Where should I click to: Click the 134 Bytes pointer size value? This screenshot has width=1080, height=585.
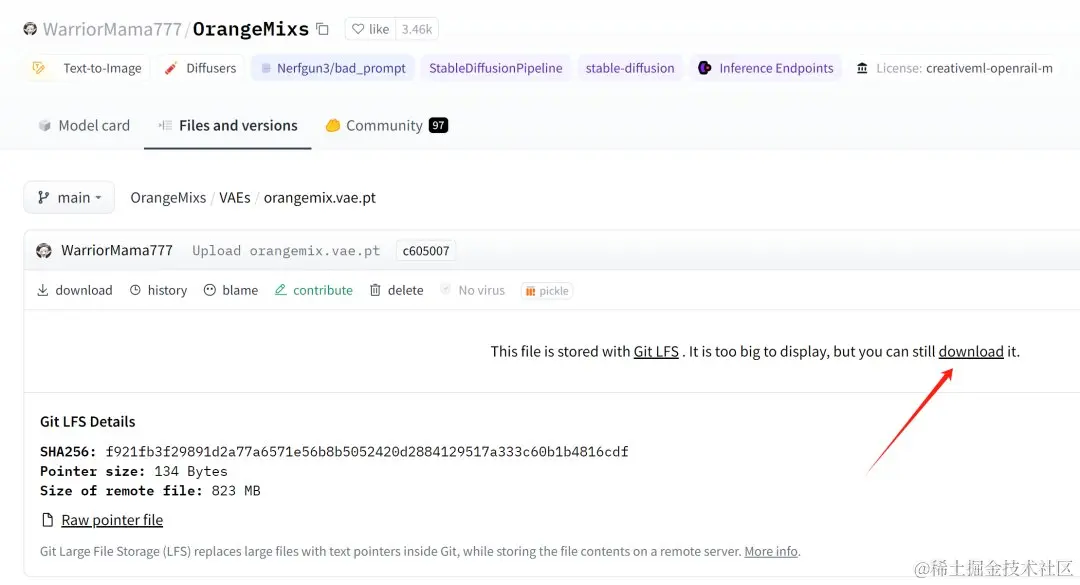[191, 471]
